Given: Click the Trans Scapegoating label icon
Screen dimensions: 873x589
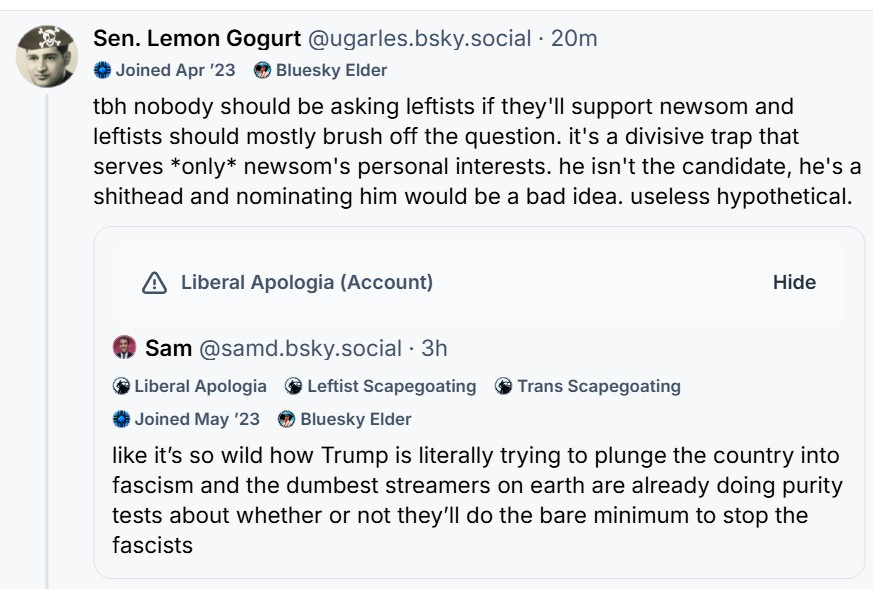Looking at the screenshot, I should pos(504,386).
